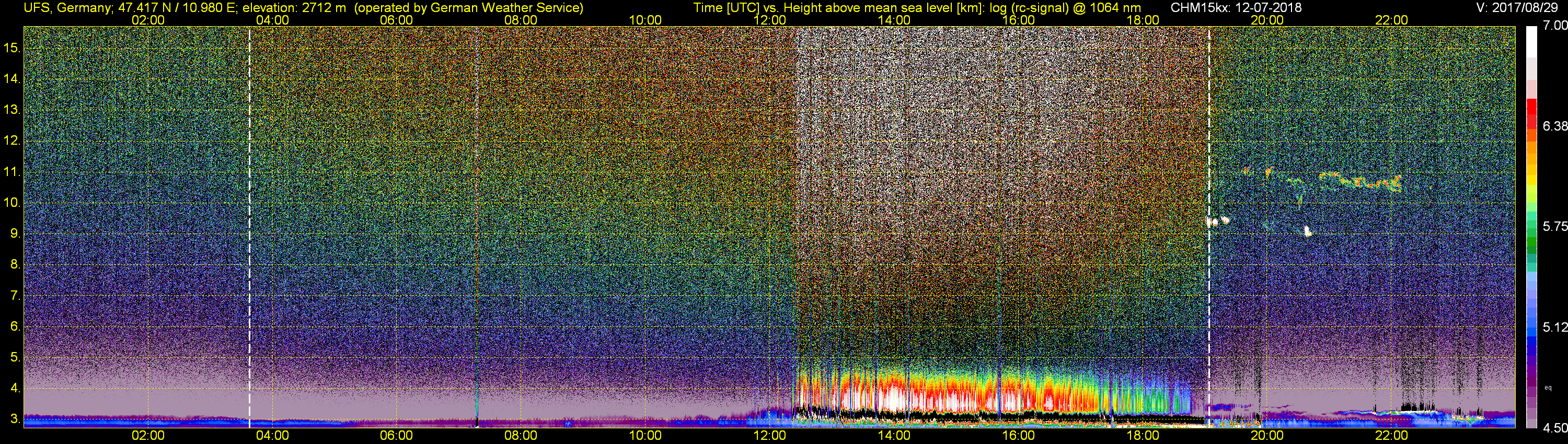Click the white dashed vertical marker after 19:00
1568x444 pixels.
(1209, 226)
